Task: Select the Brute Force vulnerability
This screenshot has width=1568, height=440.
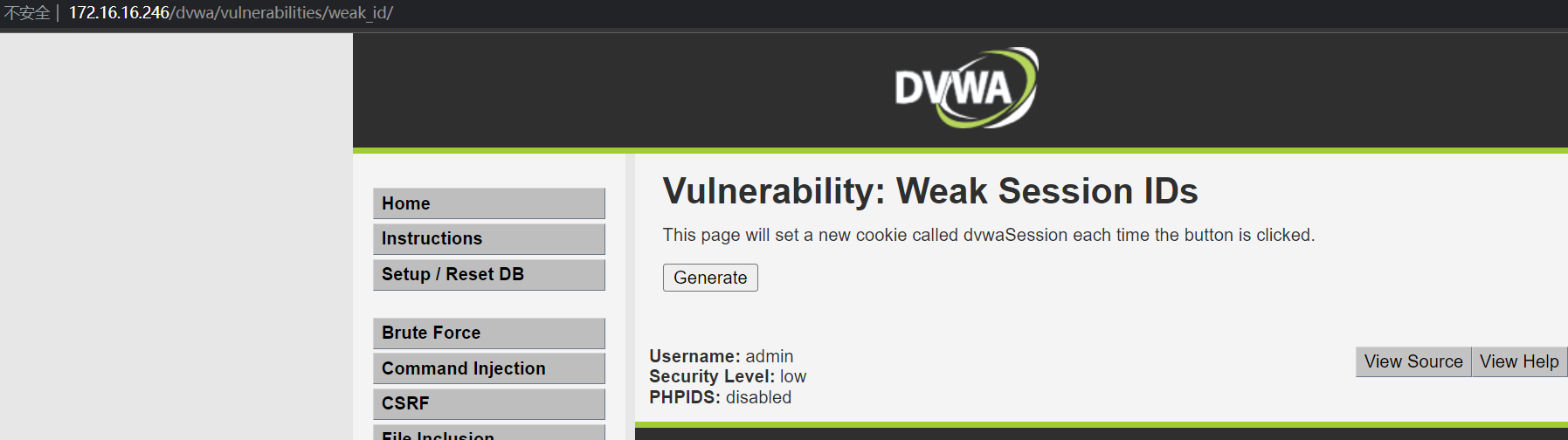Action: pos(489,333)
